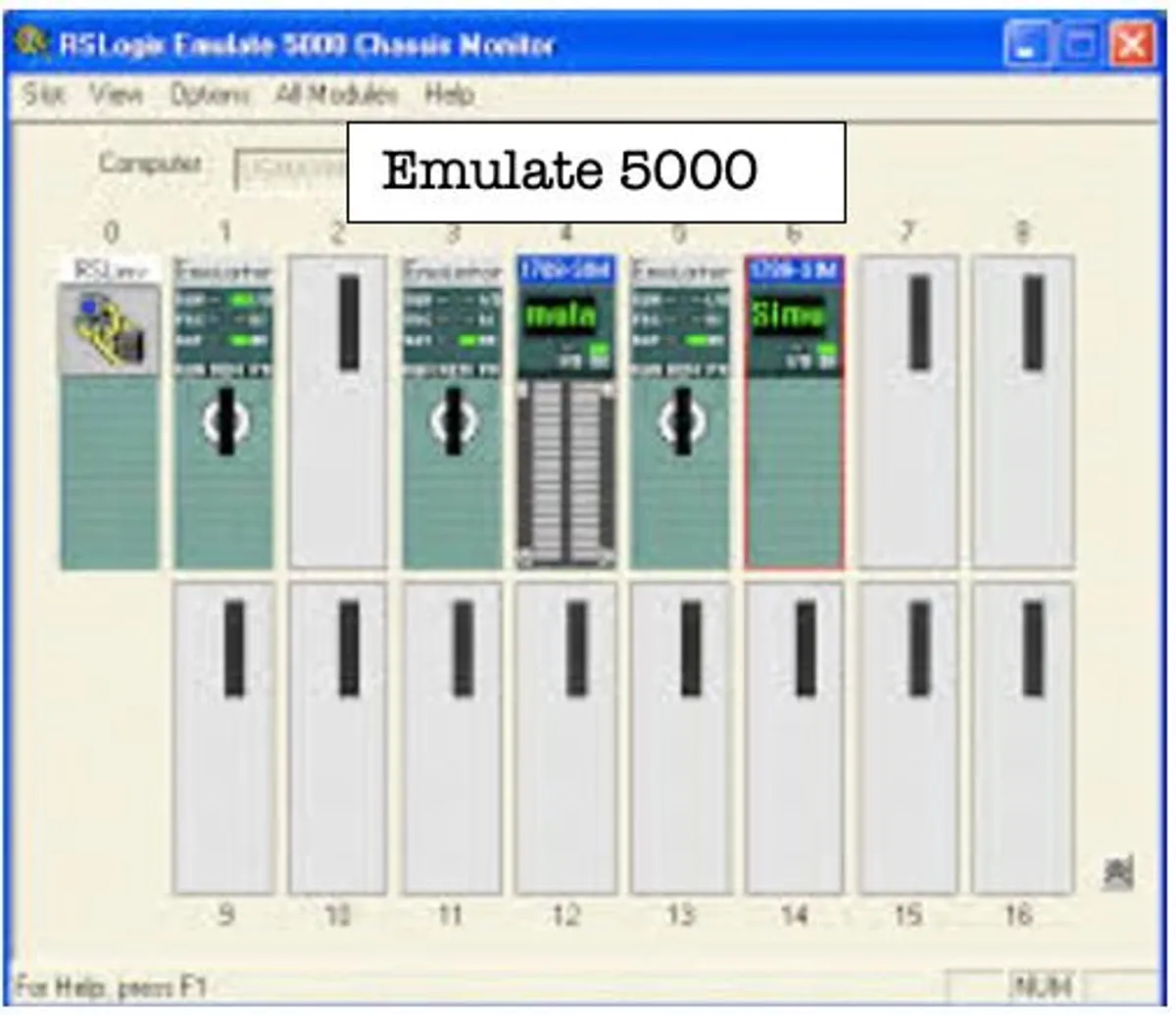This screenshot has height=1015, width=1176.
Task: Open the View menu
Action: click(117, 95)
